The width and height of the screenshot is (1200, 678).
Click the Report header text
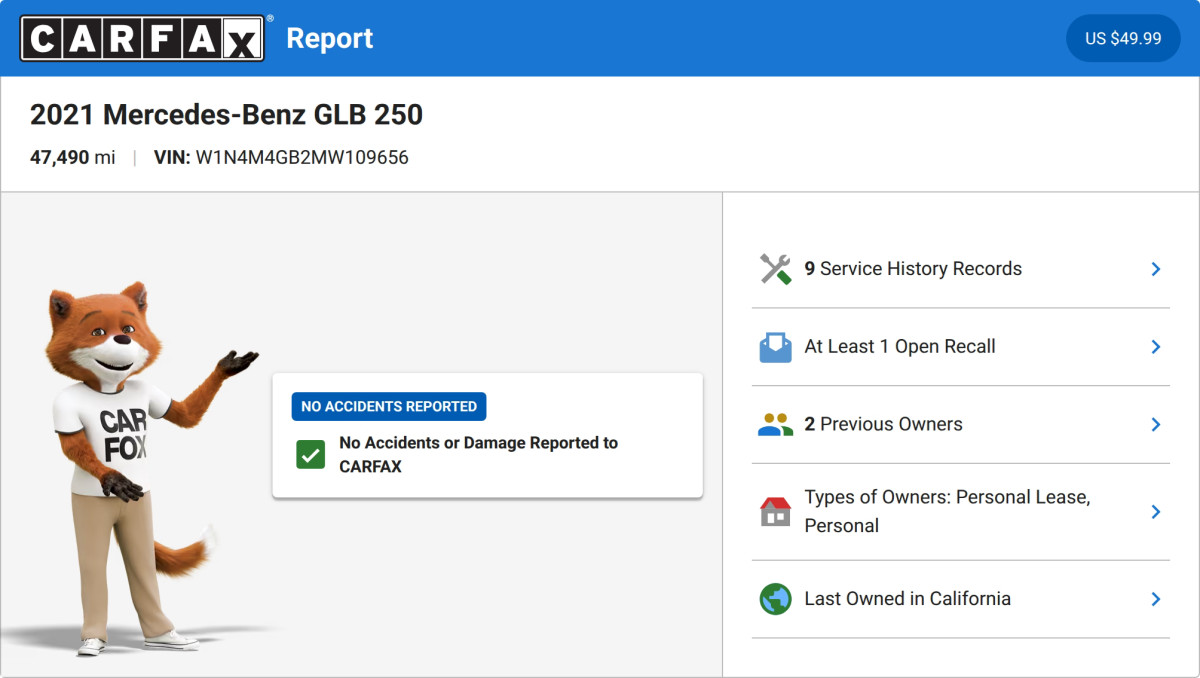pos(330,38)
